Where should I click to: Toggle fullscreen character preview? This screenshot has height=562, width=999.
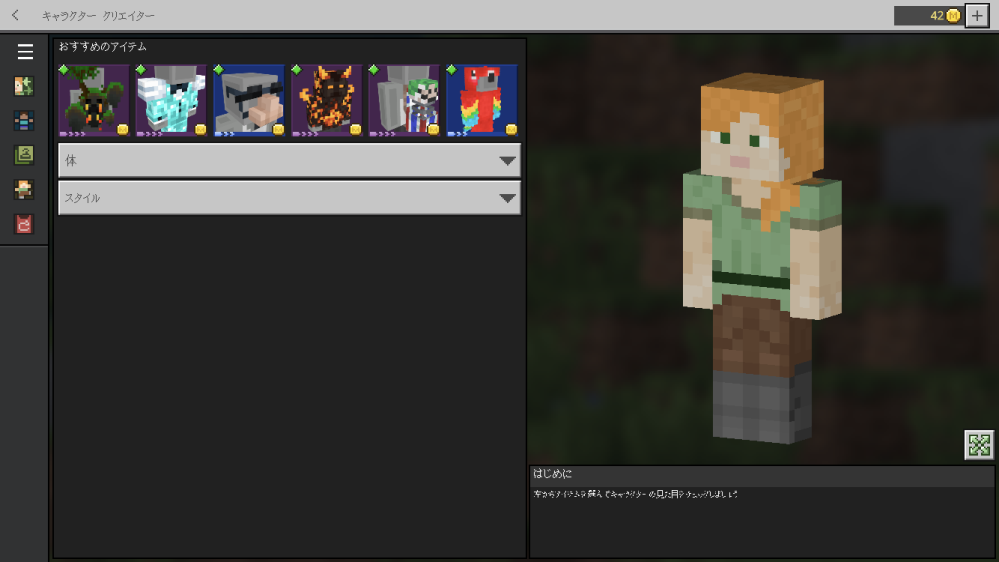point(979,445)
